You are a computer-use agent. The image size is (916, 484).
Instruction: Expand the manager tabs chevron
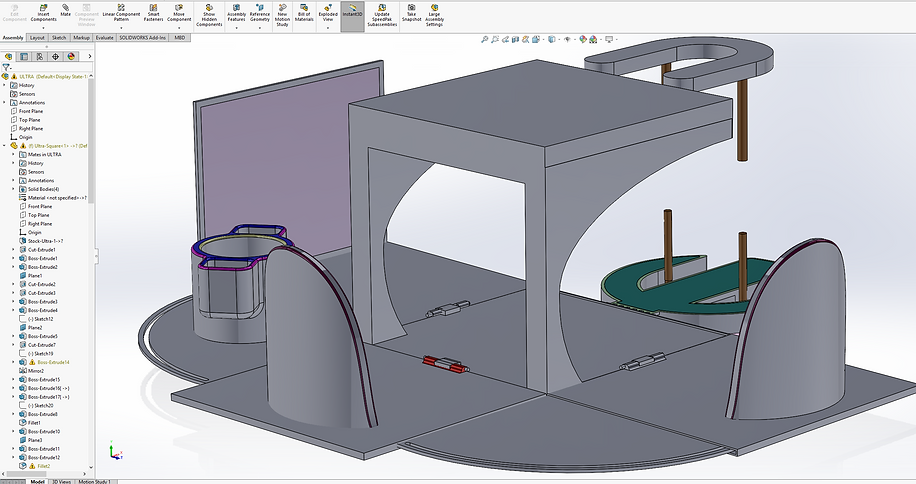pyautogui.click(x=89, y=57)
